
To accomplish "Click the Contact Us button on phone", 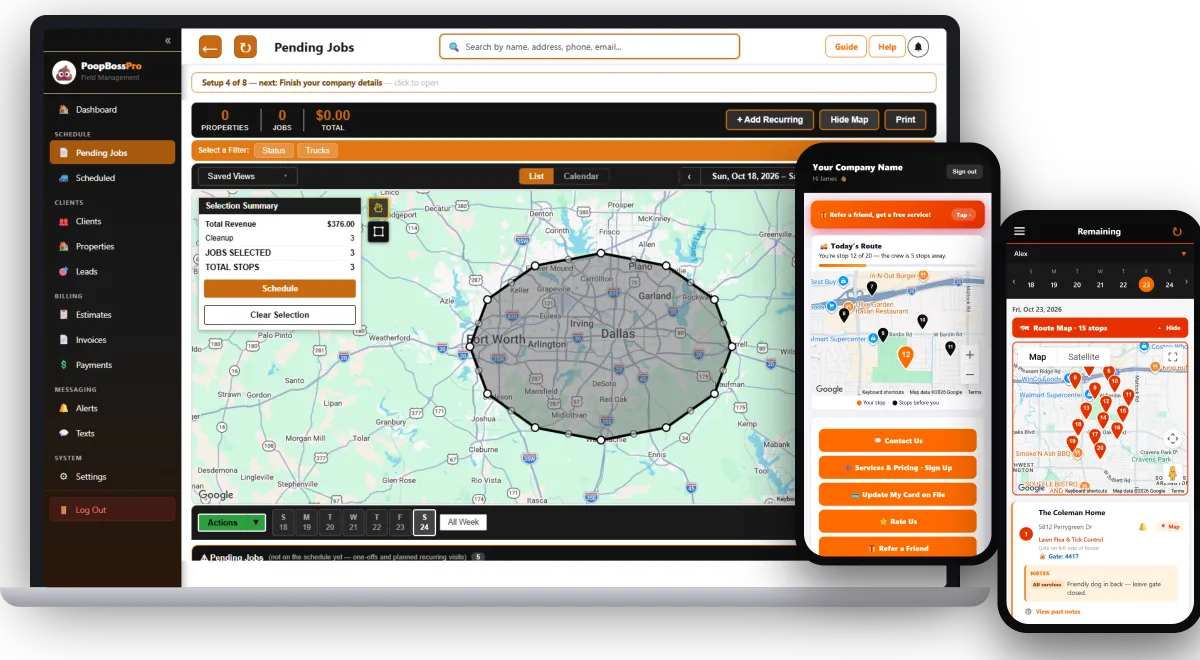I will [898, 441].
